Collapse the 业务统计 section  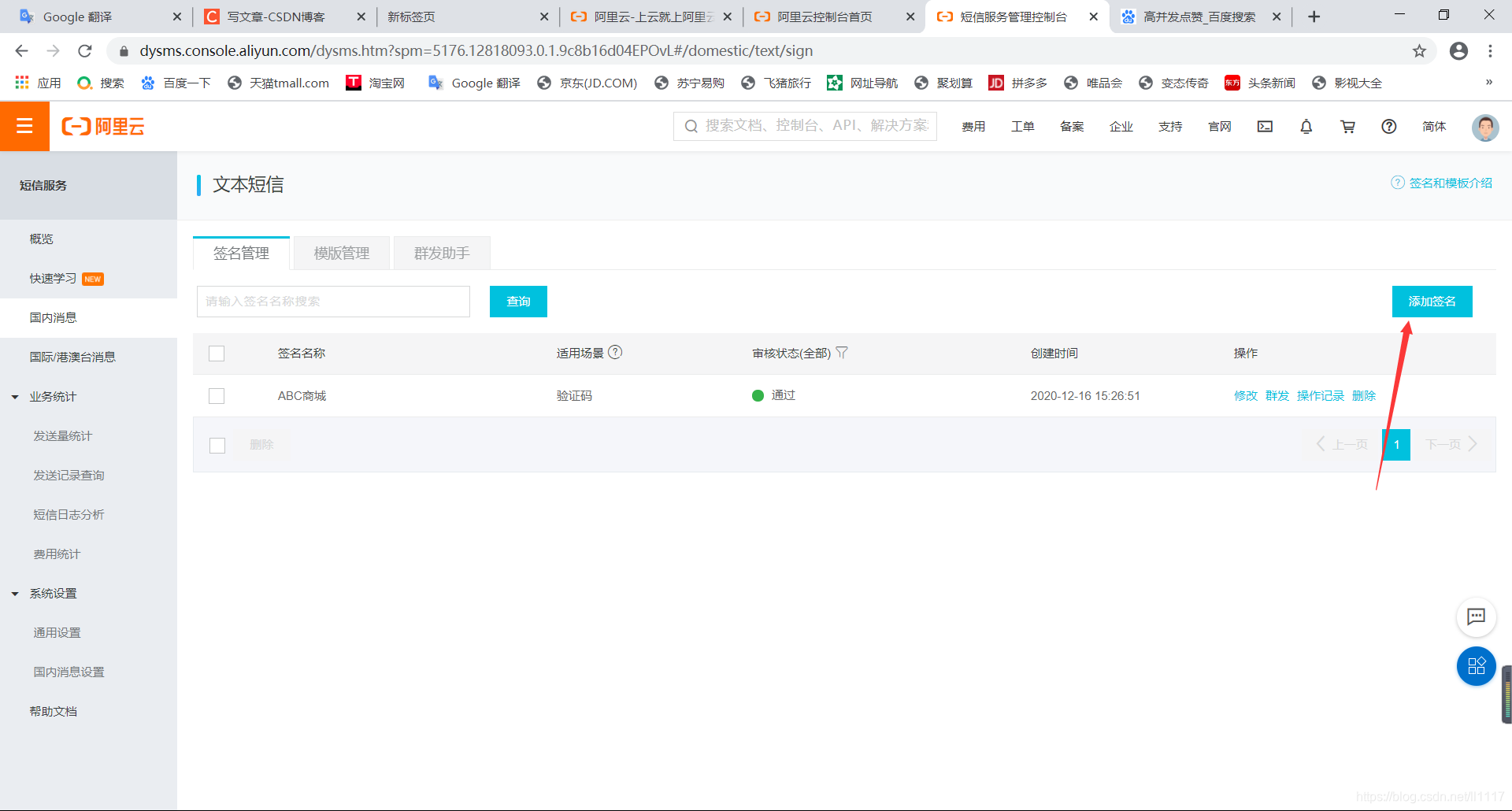tap(13, 397)
